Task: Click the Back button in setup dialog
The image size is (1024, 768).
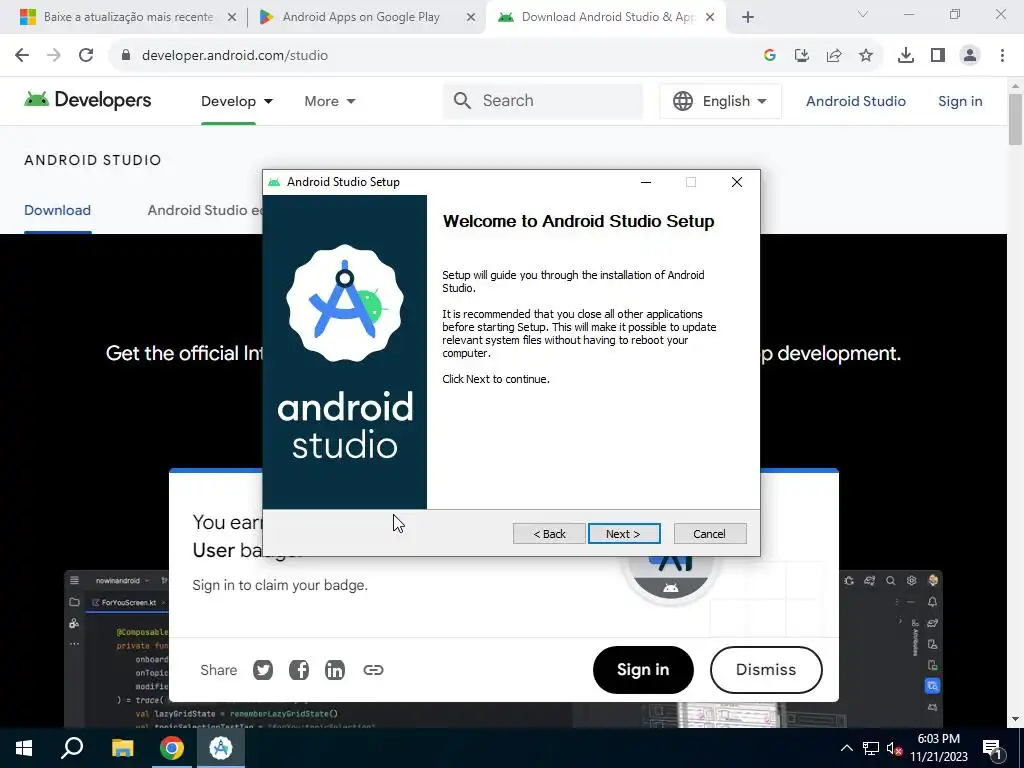Action: [549, 534]
